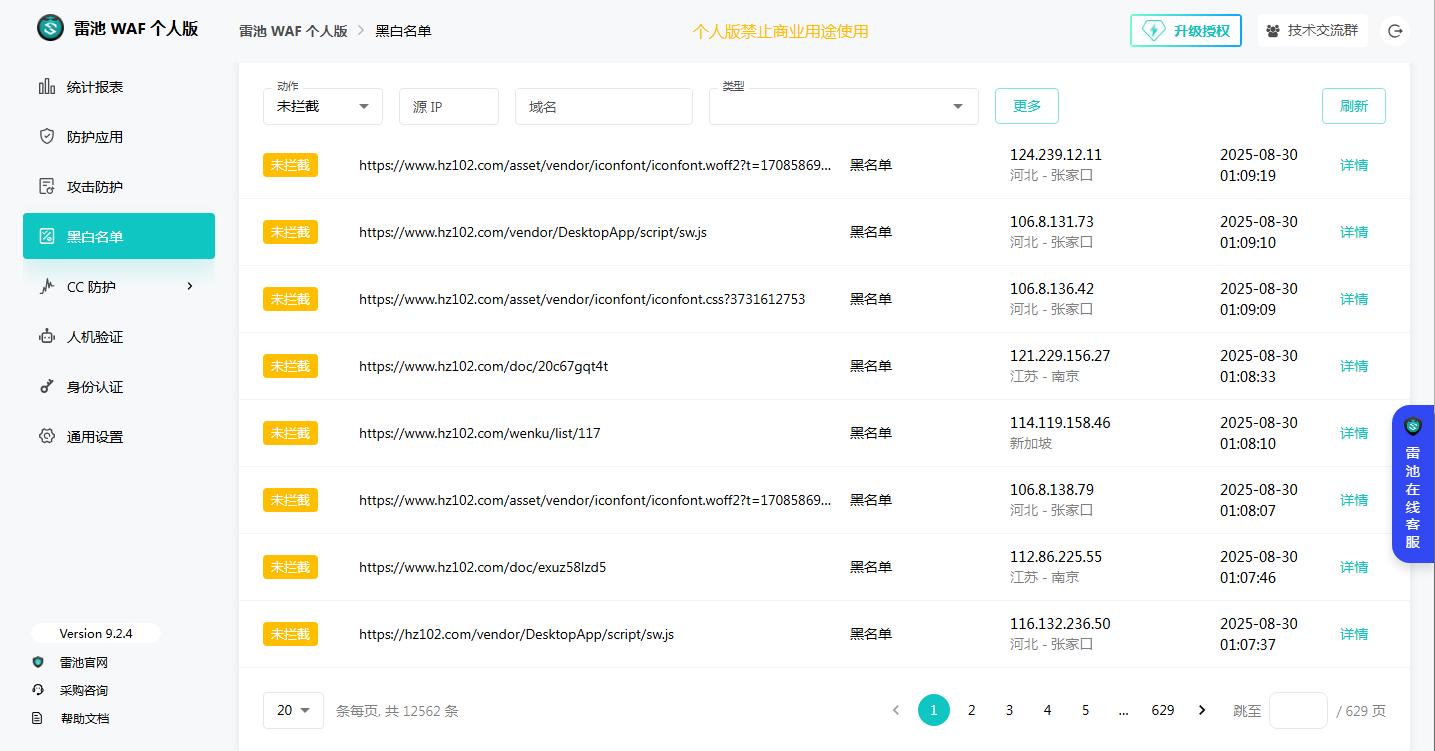Screen dimensions: 1435x751
Task: Open the 帮助文档 link
Action: click(x=84, y=718)
